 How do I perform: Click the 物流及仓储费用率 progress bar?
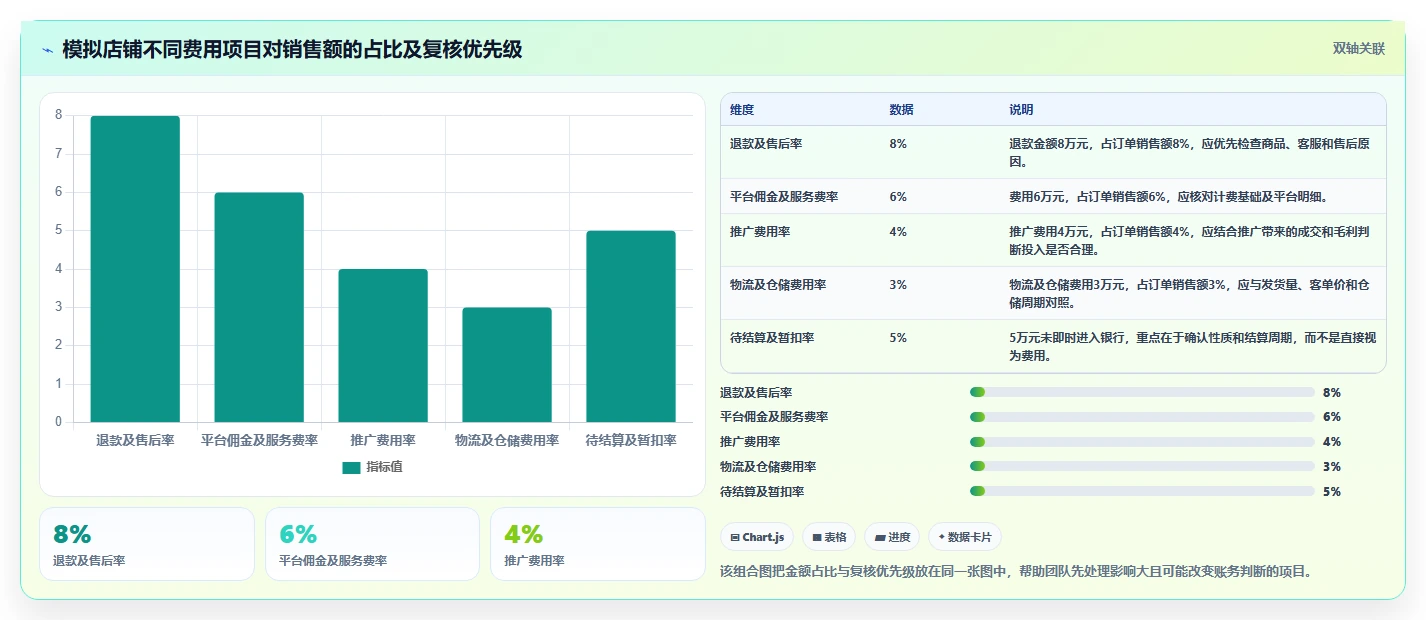[x=1142, y=466]
